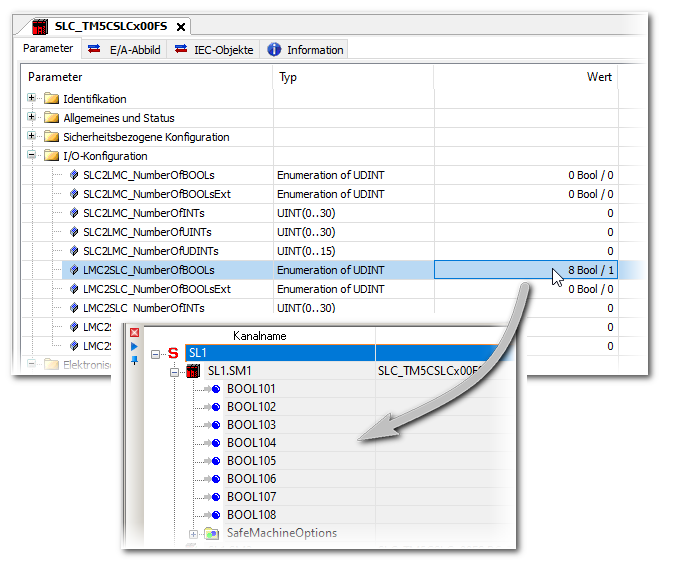679x570 pixels.
Task: Close the SLC_TM5CSLCx00FS editor tab
Action: coord(180,26)
